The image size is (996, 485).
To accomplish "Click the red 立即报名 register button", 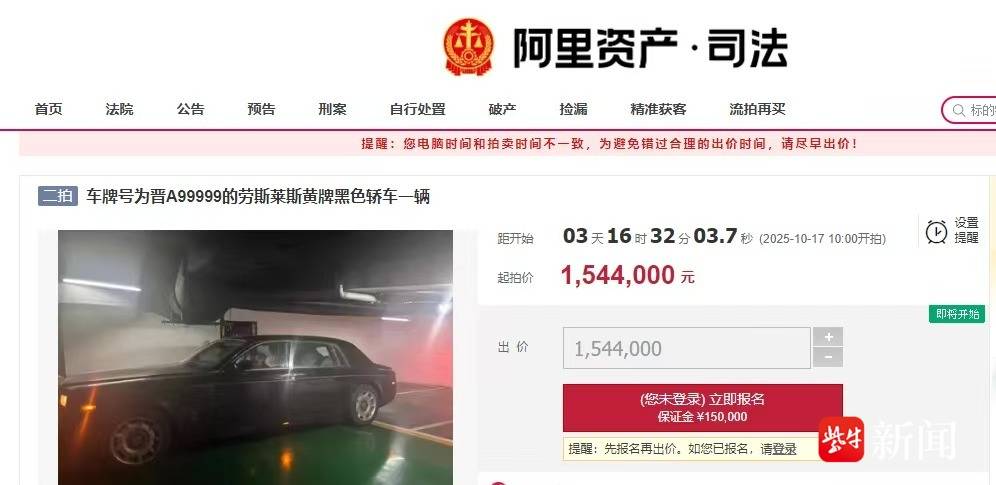I will (703, 408).
